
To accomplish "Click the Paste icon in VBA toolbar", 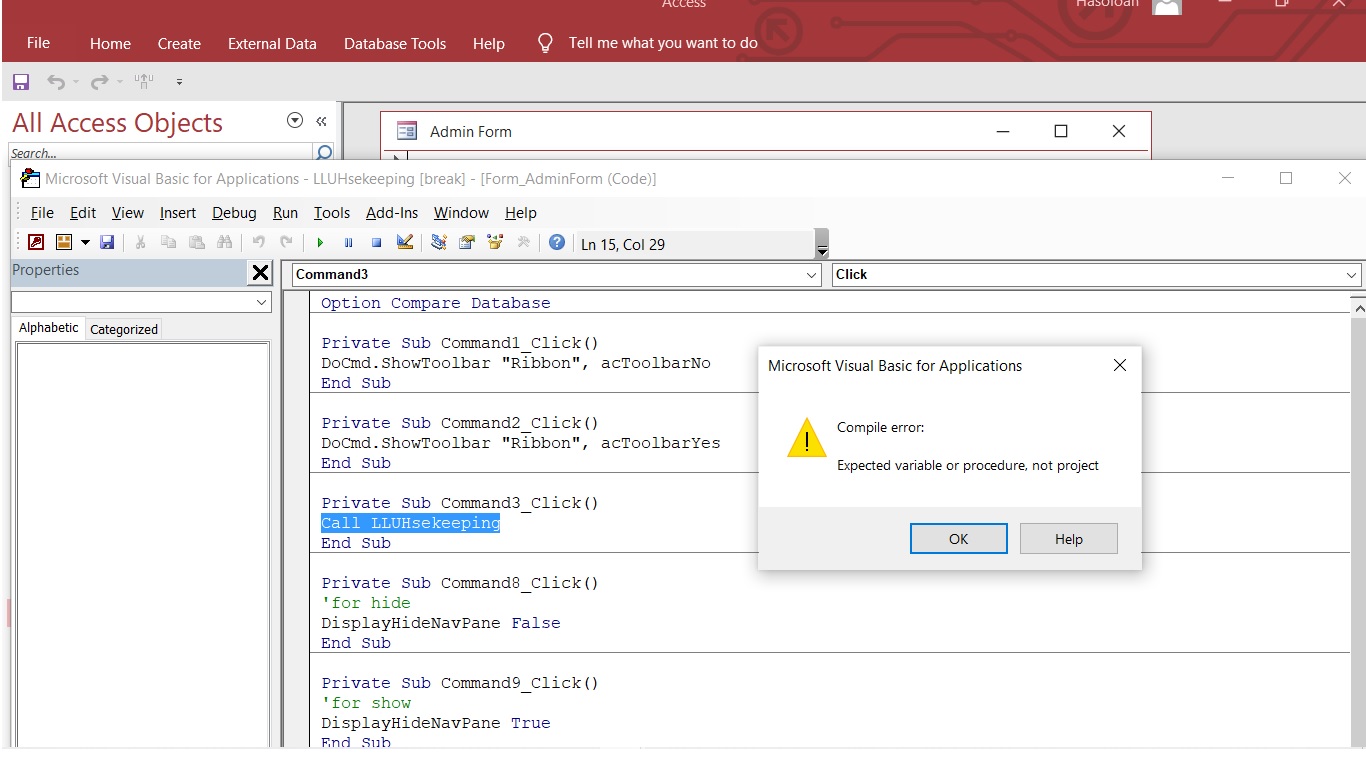I will [x=196, y=242].
